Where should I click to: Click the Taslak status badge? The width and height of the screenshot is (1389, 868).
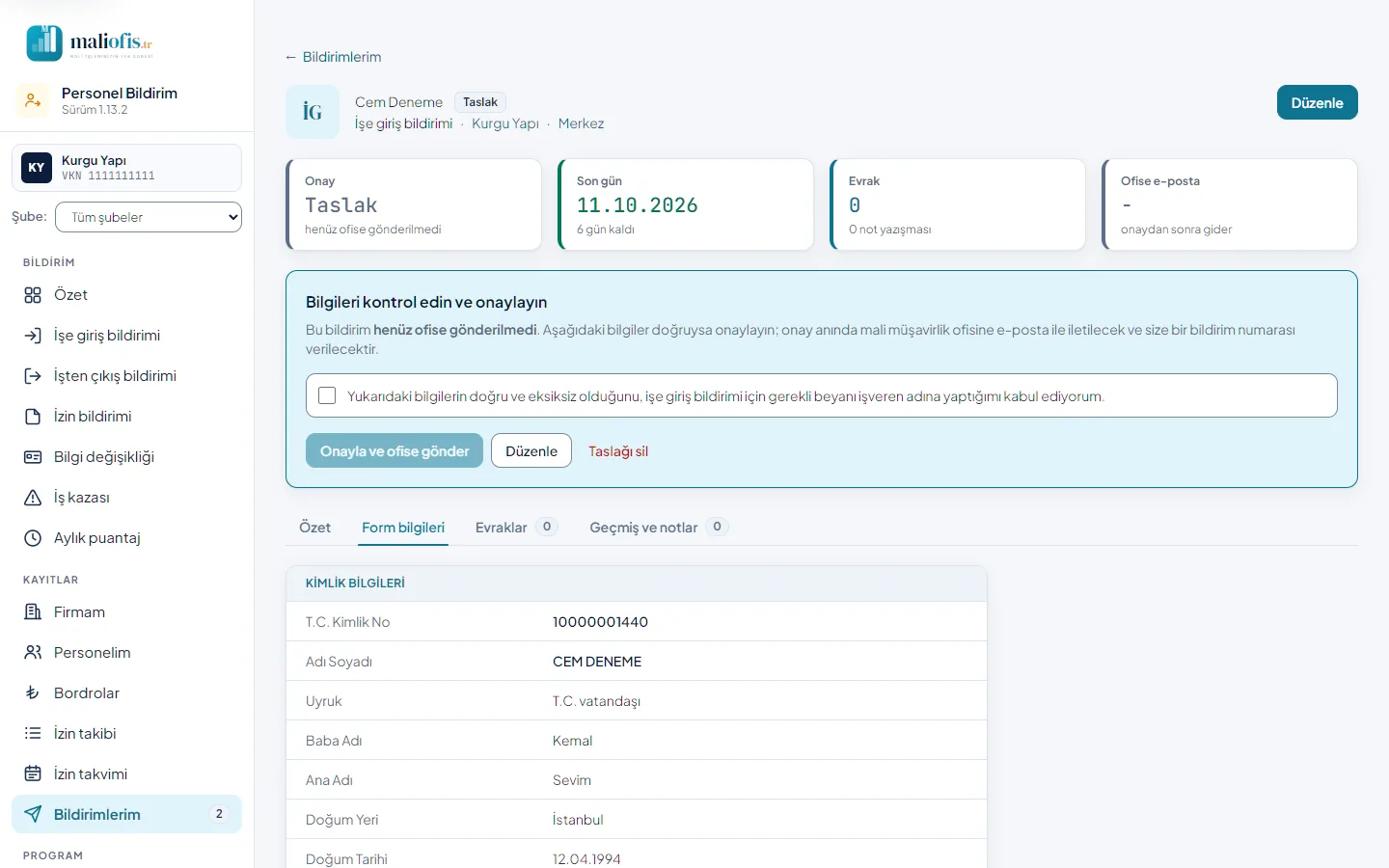coord(480,102)
